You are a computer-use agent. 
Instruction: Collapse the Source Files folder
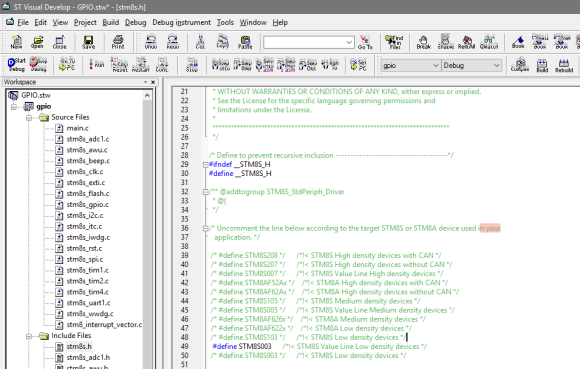pyautogui.click(x=29, y=118)
